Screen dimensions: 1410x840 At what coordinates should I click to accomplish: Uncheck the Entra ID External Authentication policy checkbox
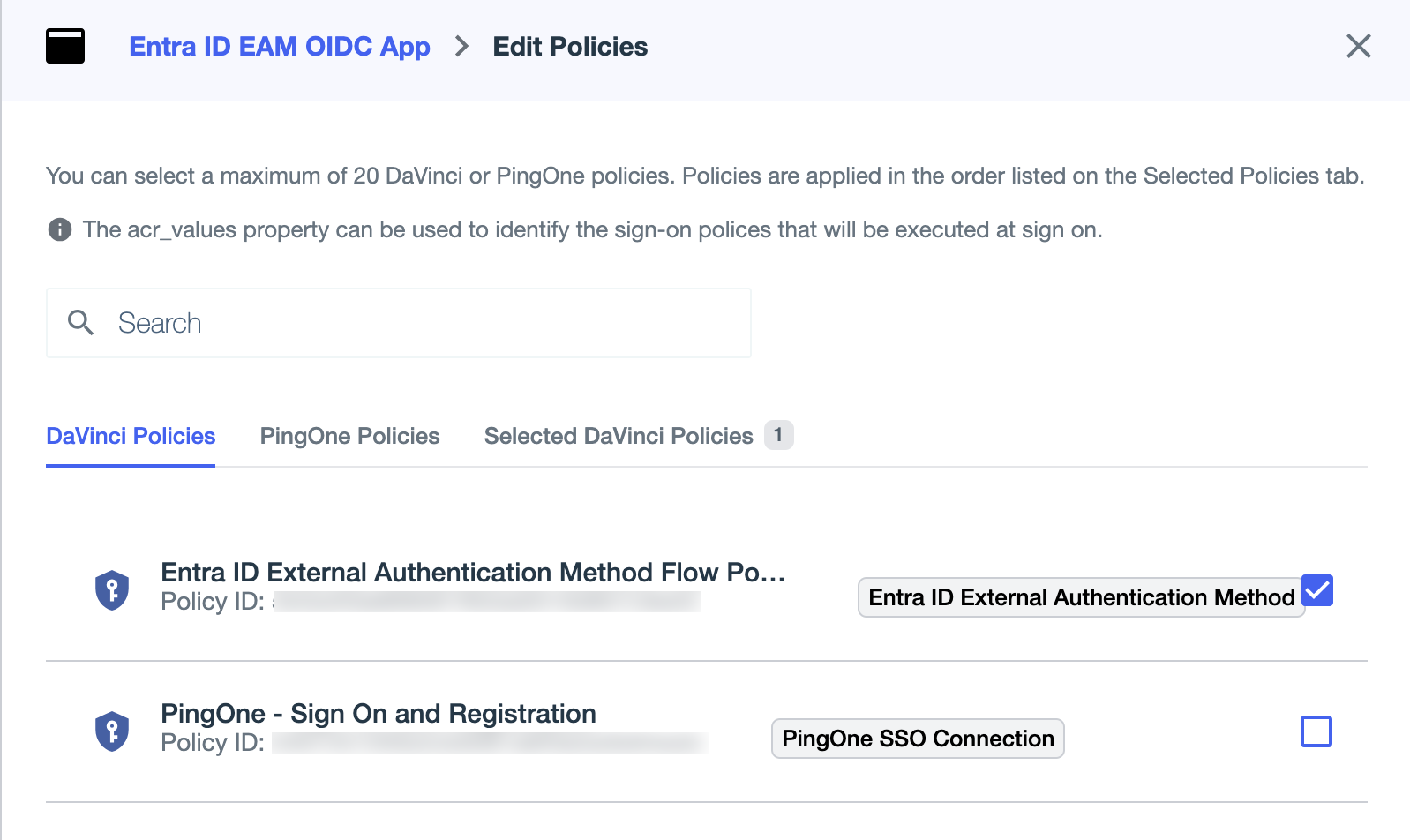click(x=1317, y=590)
